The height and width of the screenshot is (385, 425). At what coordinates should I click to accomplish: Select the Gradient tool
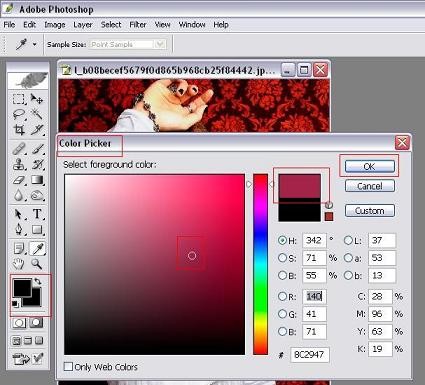37,180
